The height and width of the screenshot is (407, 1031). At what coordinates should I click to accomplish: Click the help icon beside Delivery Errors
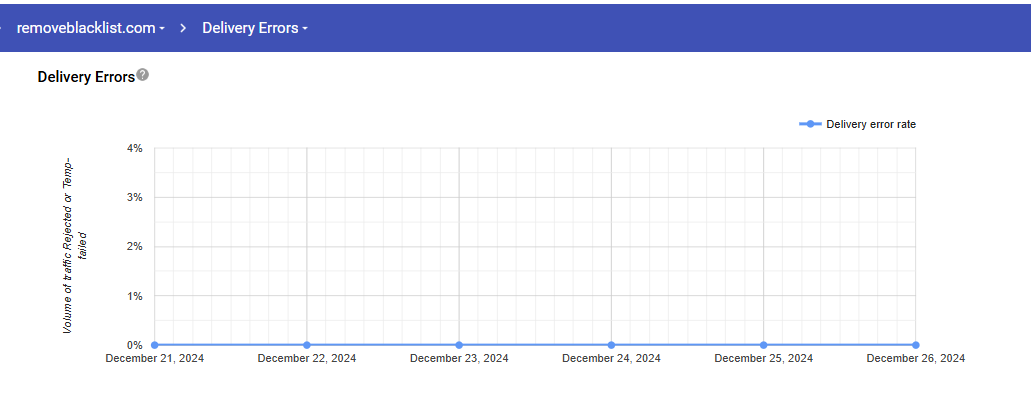[143, 75]
